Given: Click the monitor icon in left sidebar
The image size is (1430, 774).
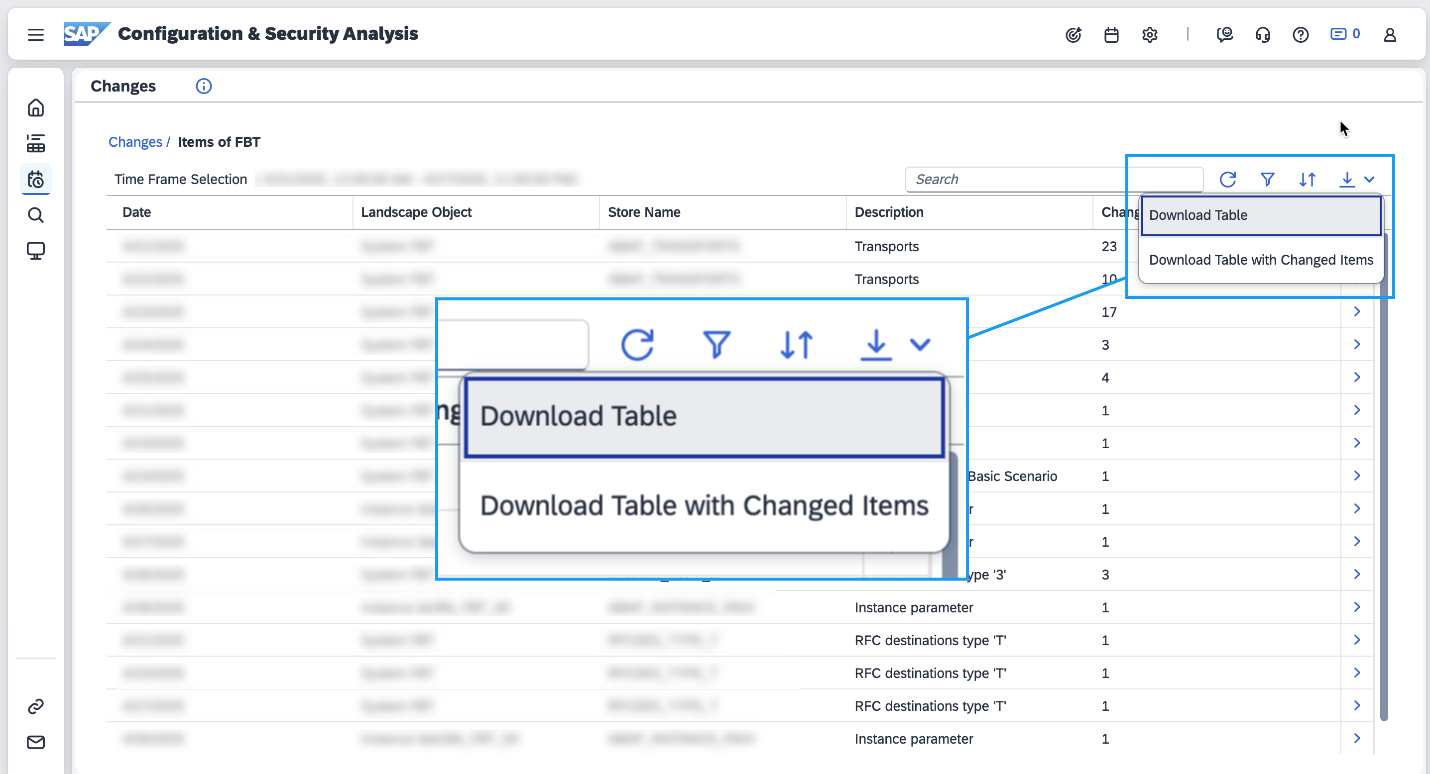Looking at the screenshot, I should click(x=36, y=251).
